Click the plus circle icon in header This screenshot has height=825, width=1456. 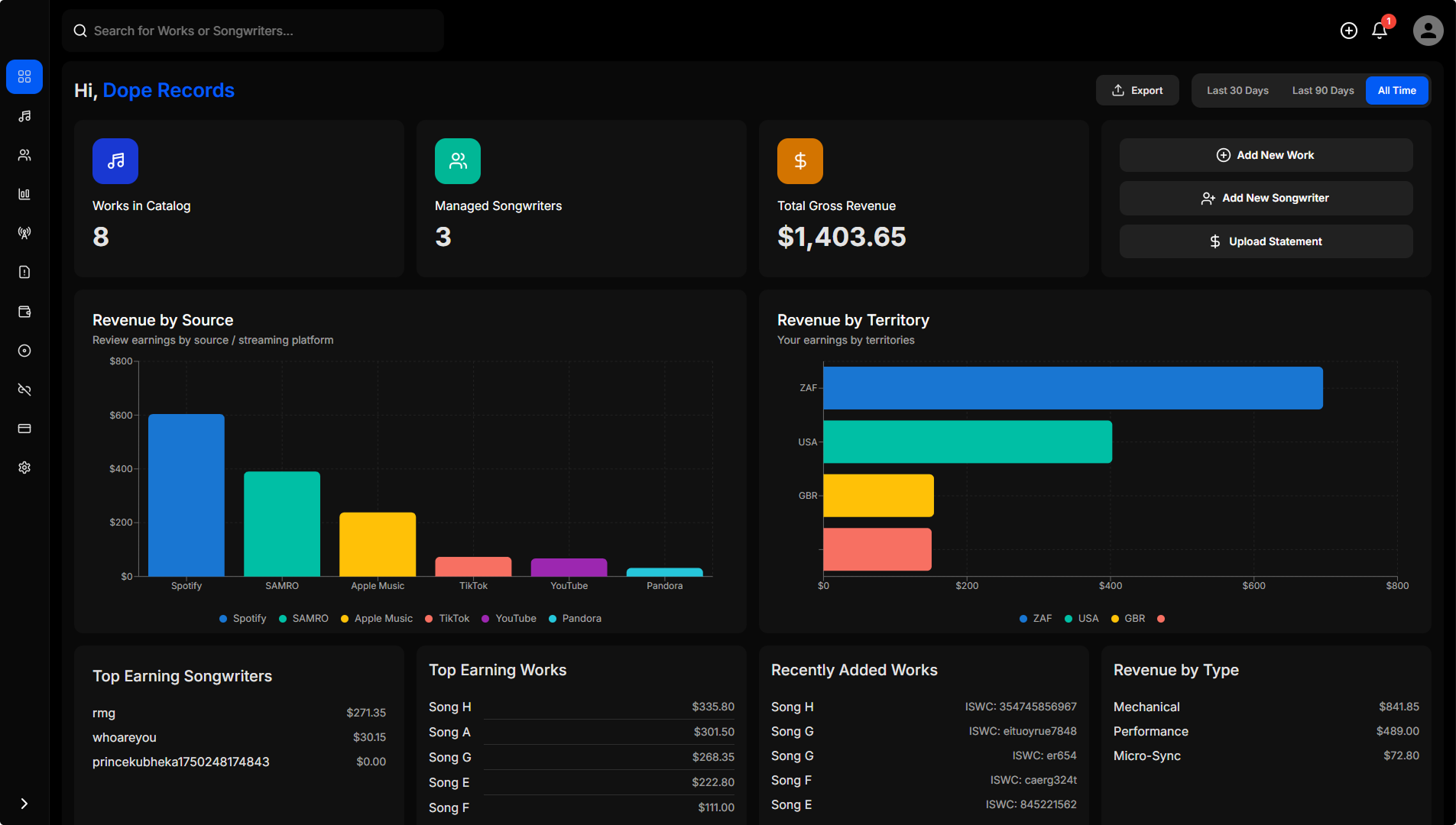coord(1349,31)
